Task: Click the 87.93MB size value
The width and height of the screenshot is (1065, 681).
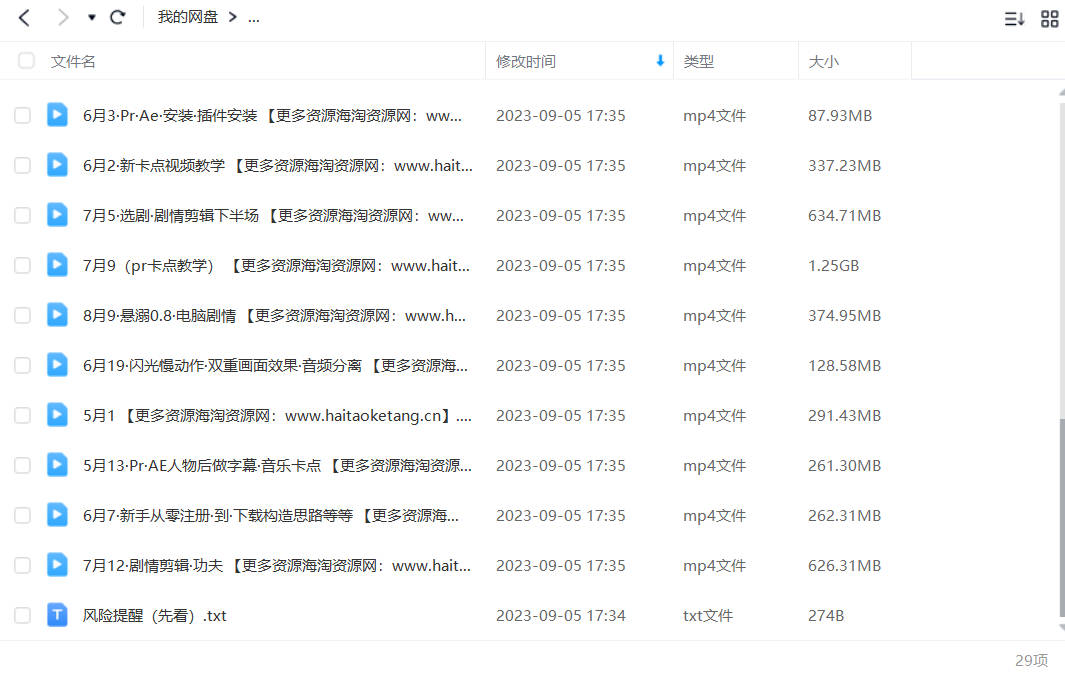Action: tap(840, 116)
